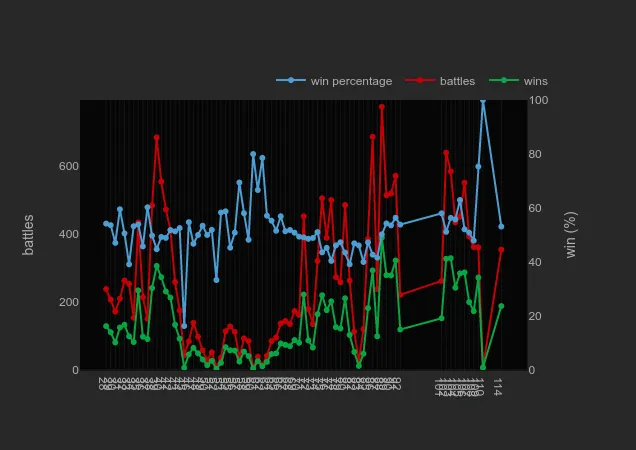This screenshot has width=636, height=450.
Task: Select the lowest blue win percentage dip point
Action: (x=184, y=326)
